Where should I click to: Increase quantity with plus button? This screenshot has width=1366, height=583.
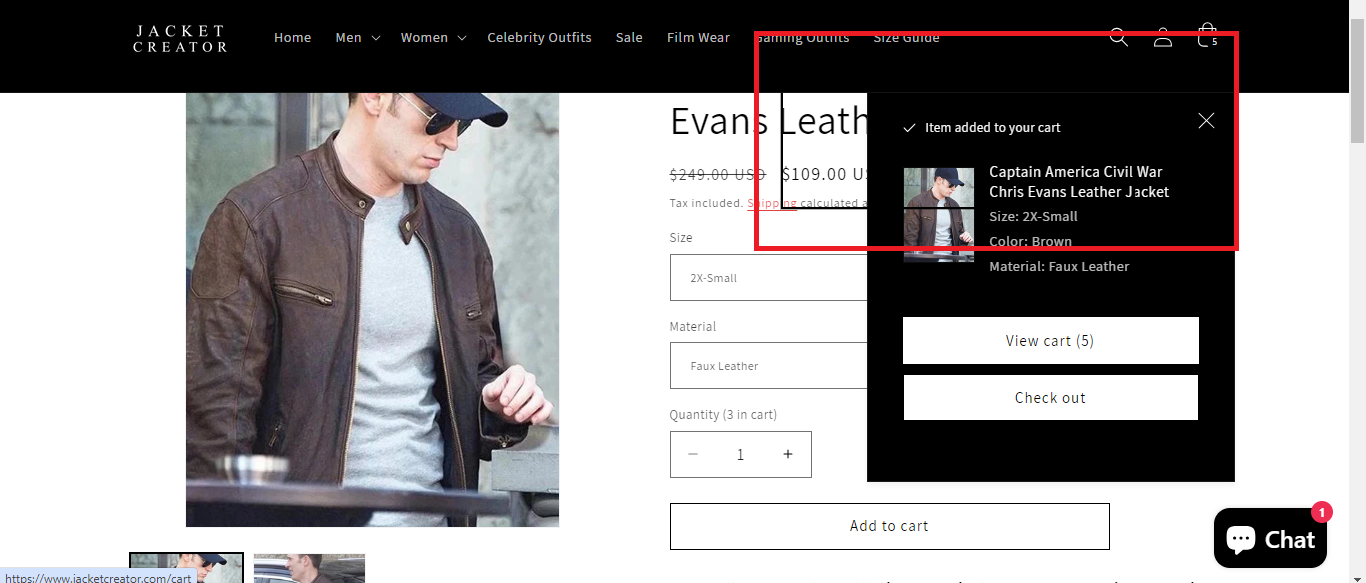(788, 454)
